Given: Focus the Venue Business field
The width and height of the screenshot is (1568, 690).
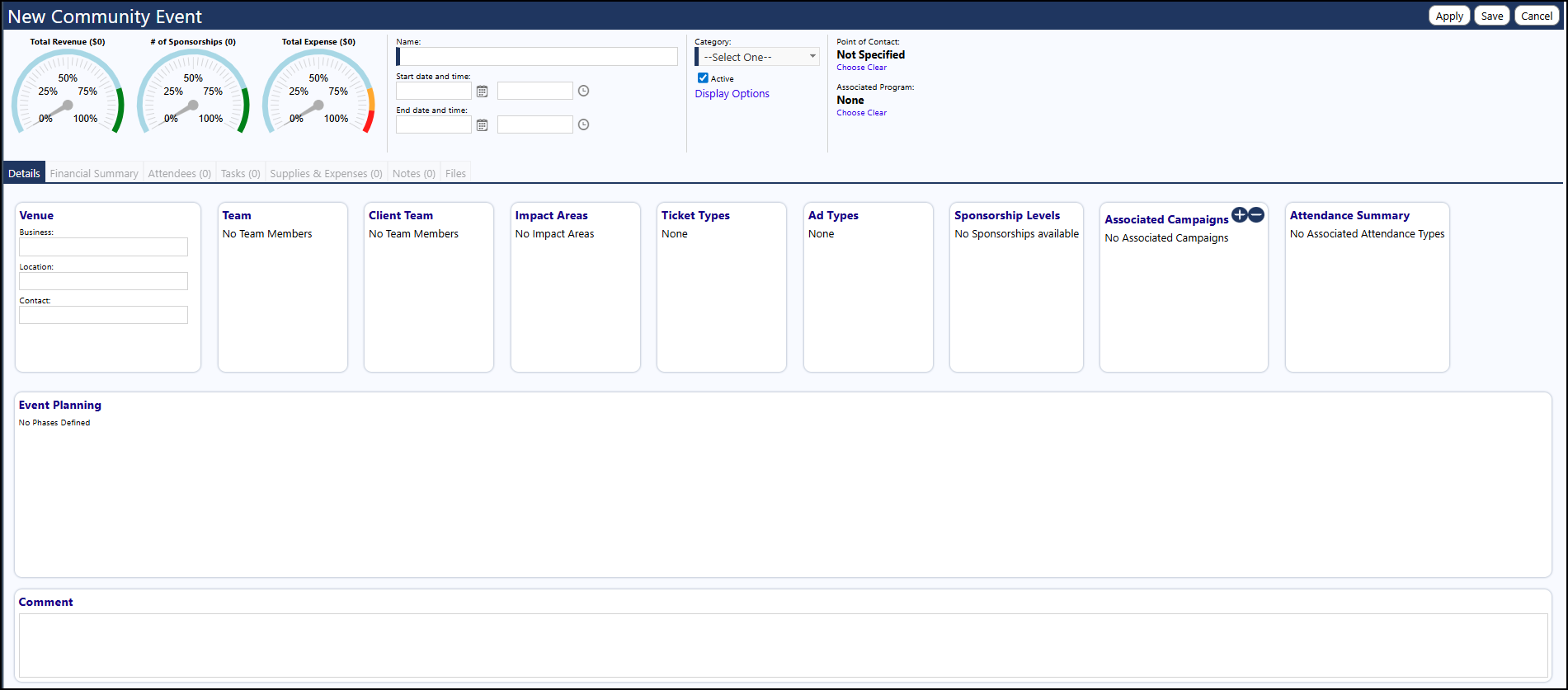Looking at the screenshot, I should tap(104, 247).
